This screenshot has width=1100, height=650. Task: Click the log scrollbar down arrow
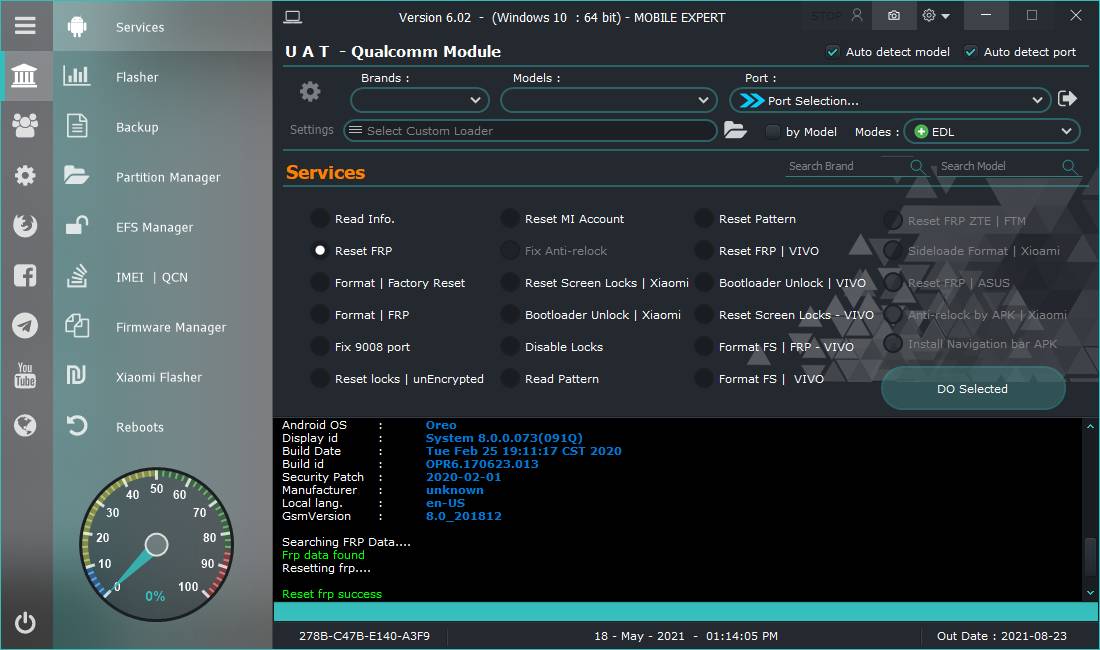pyautogui.click(x=1089, y=593)
